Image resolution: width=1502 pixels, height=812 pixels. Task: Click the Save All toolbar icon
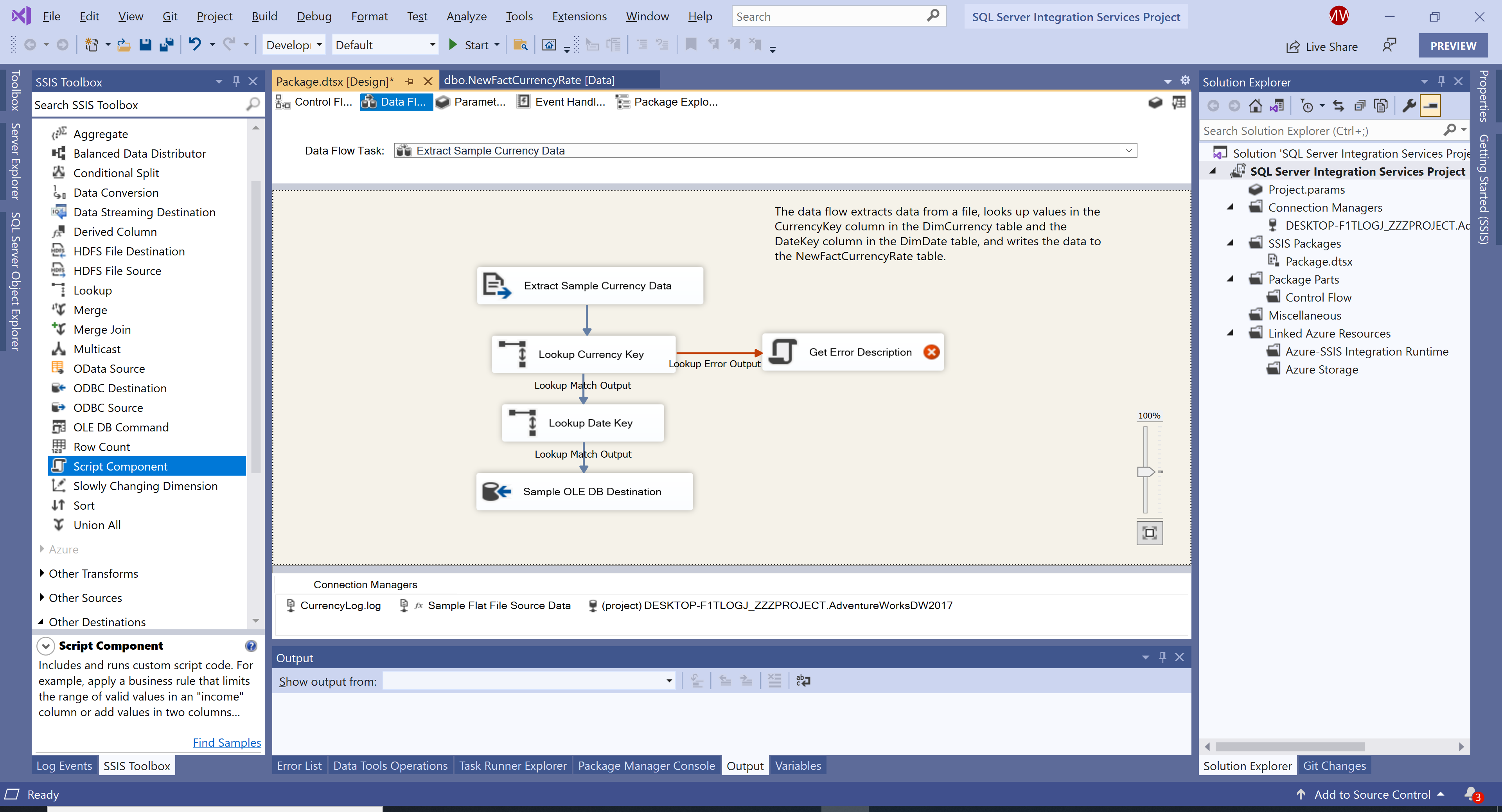pos(167,45)
